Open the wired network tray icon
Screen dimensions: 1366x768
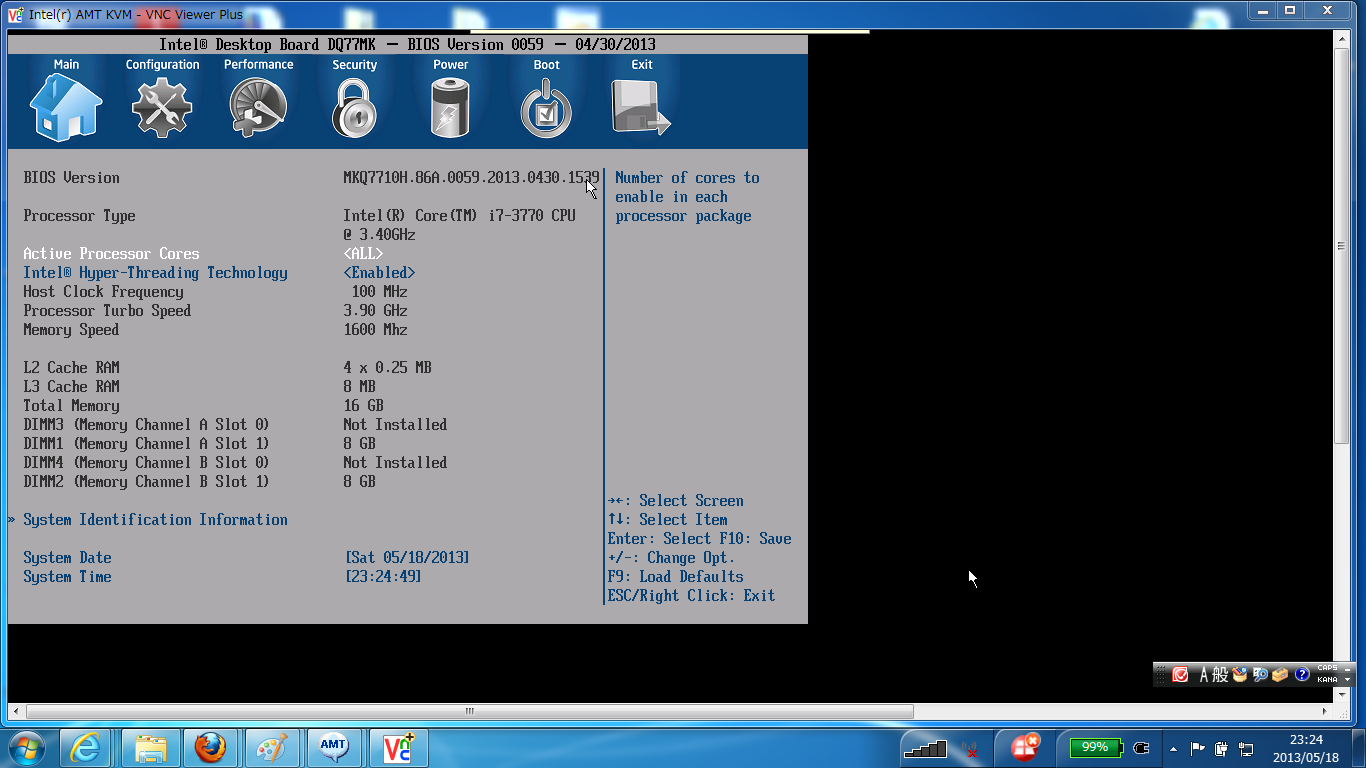[1246, 748]
